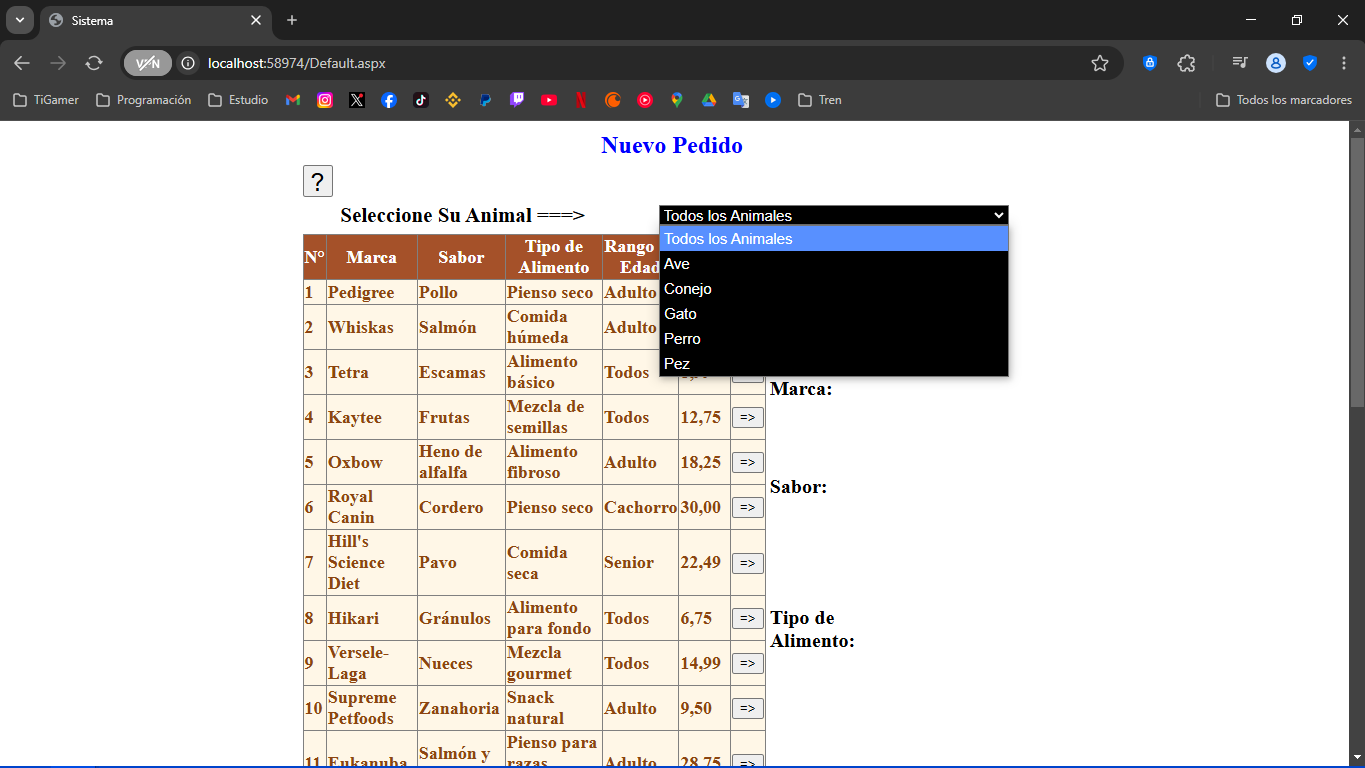Click the question mark help button
Image resolution: width=1365 pixels, height=768 pixels.
(x=318, y=181)
